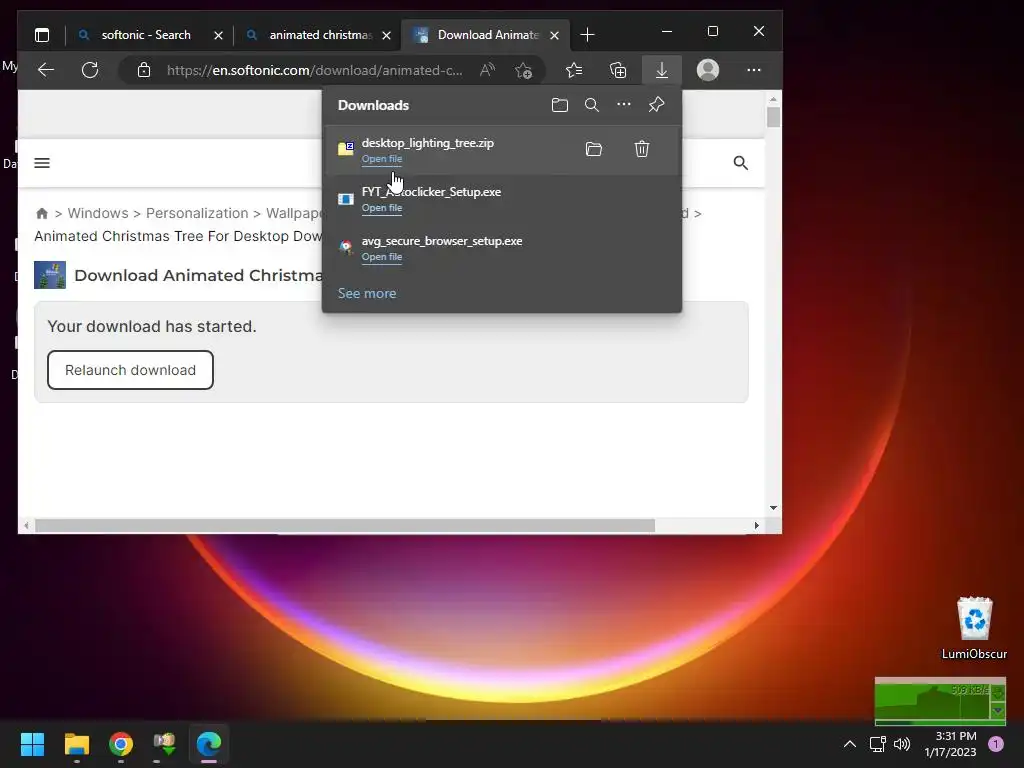Open the Windows Start menu
Viewport: 1024px width, 768px height.
pos(32,744)
